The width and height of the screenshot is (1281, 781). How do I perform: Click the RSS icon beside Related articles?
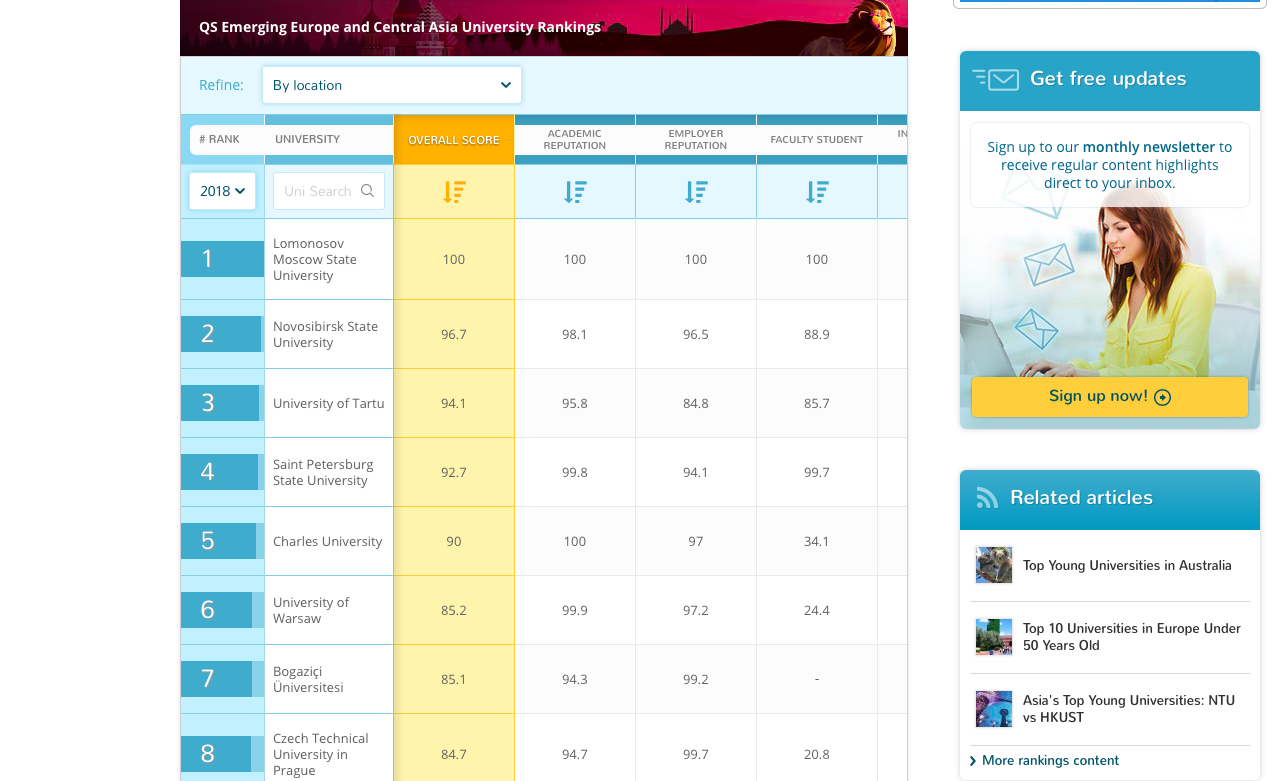click(987, 498)
